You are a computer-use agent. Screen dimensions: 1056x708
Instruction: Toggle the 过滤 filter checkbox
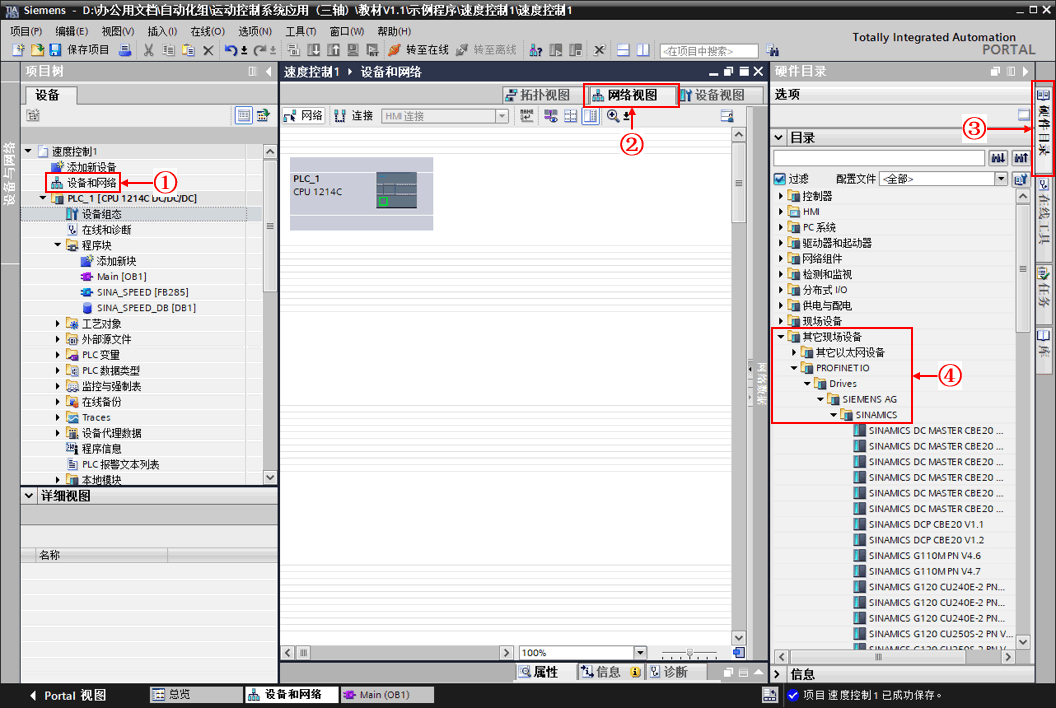tap(780, 179)
